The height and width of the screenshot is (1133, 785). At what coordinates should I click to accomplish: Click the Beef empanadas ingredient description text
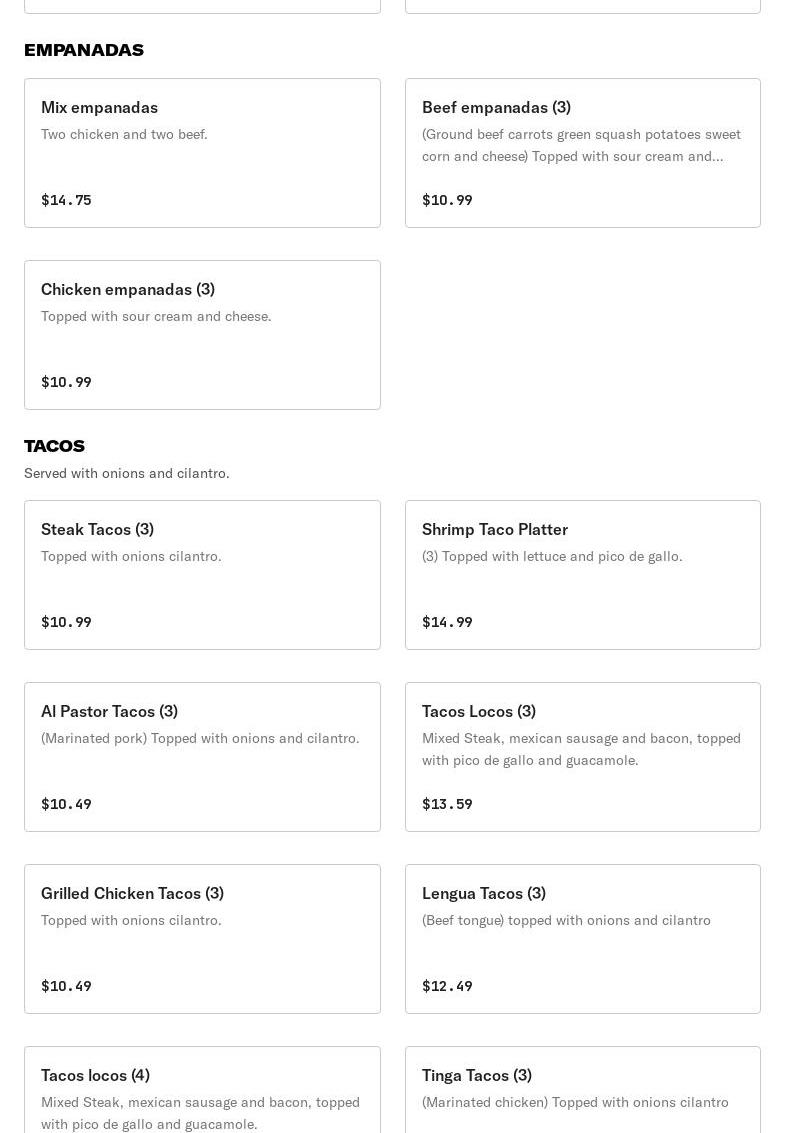tap(581, 145)
